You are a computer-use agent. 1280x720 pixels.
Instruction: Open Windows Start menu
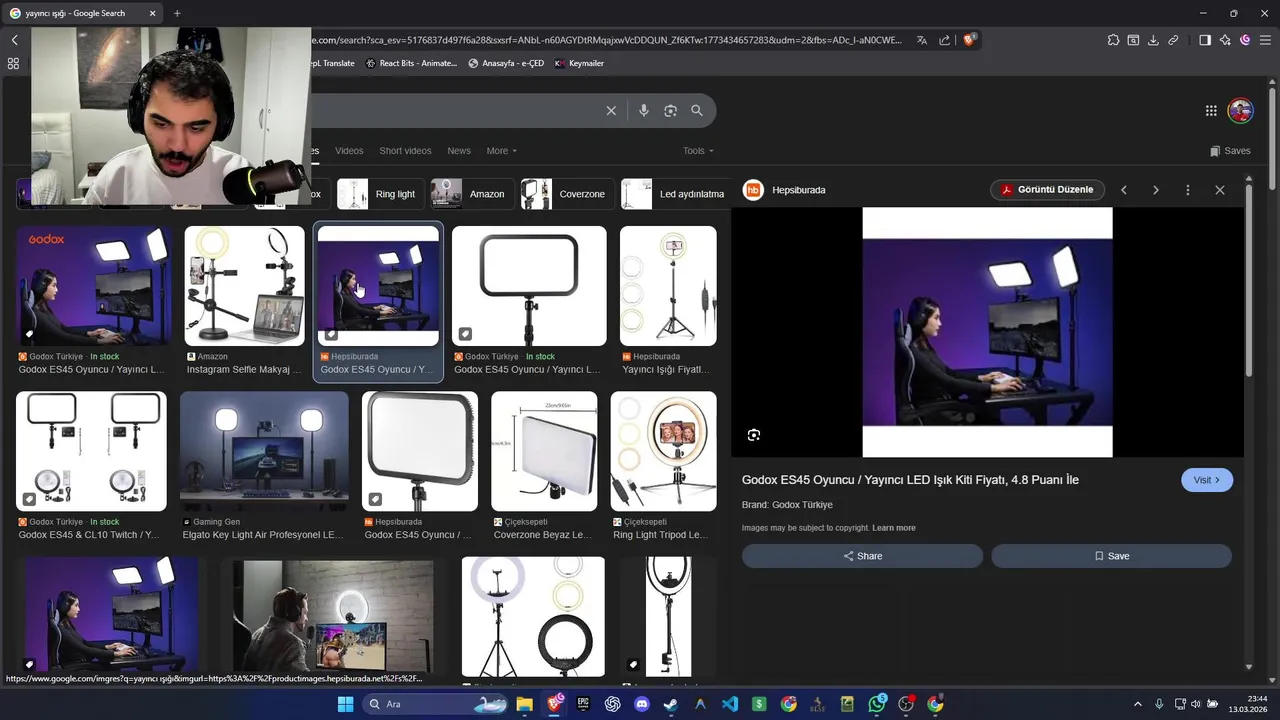coord(345,704)
